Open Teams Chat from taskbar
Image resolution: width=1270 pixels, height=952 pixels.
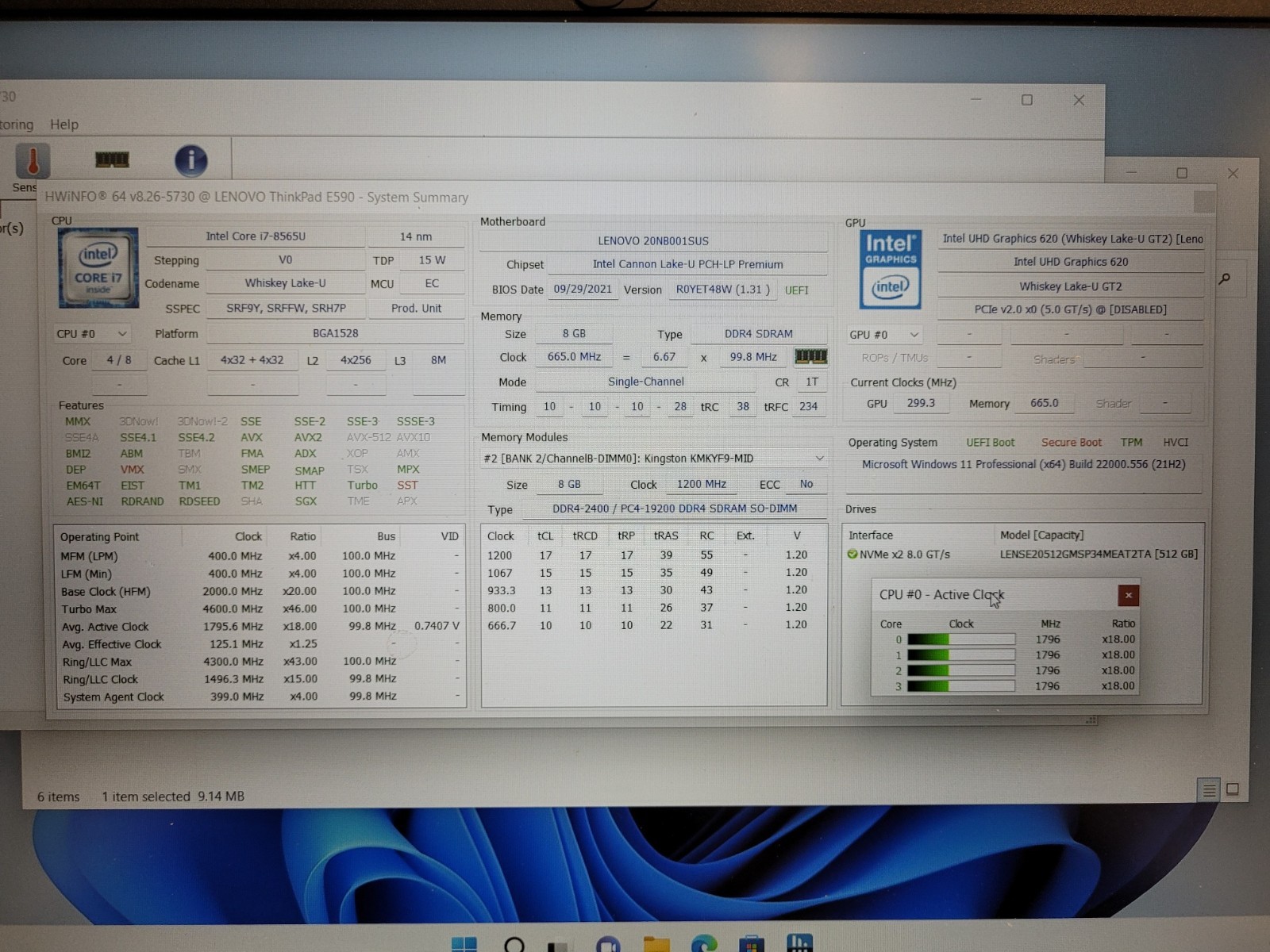609,944
